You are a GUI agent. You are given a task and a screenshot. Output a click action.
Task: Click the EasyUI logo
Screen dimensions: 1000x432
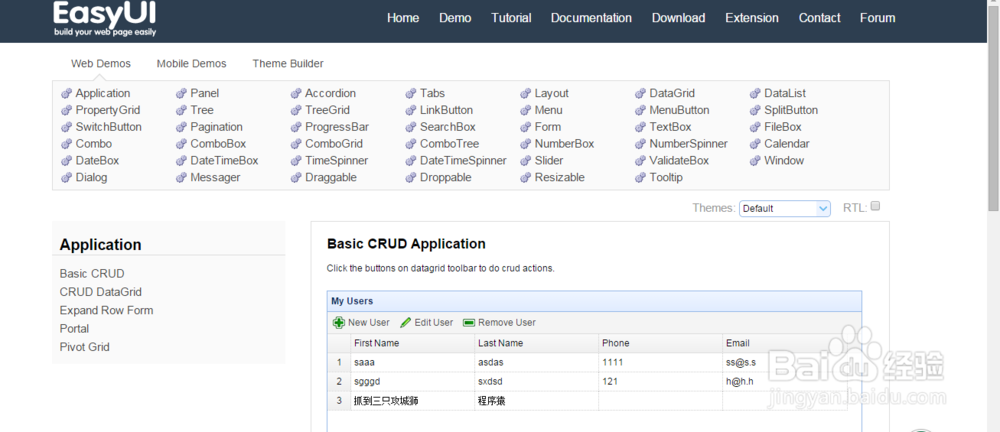coord(105,19)
